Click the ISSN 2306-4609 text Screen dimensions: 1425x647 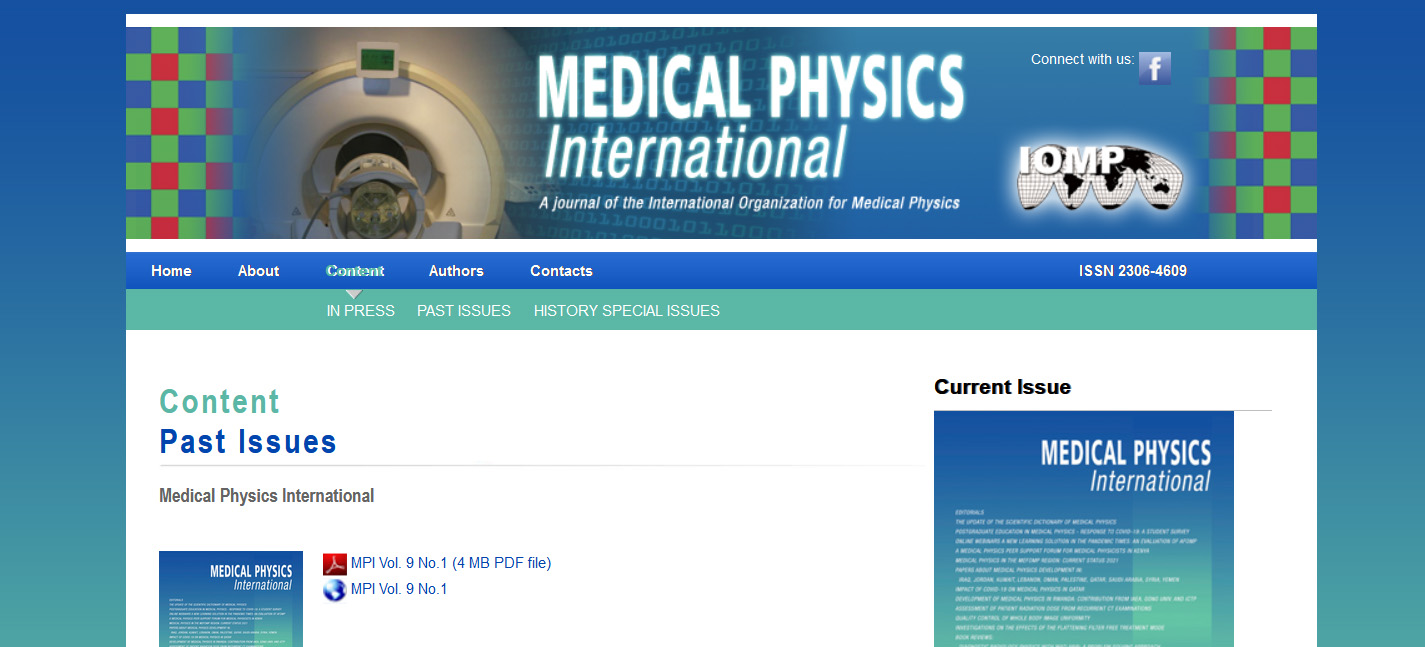[x=1132, y=271]
